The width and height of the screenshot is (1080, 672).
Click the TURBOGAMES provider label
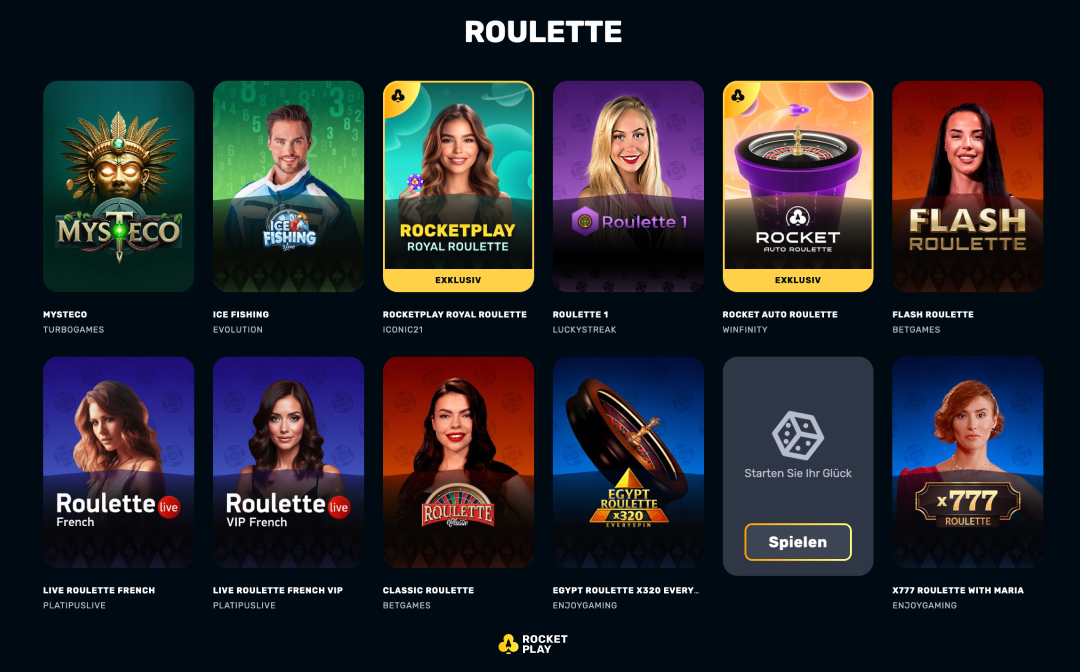74,330
